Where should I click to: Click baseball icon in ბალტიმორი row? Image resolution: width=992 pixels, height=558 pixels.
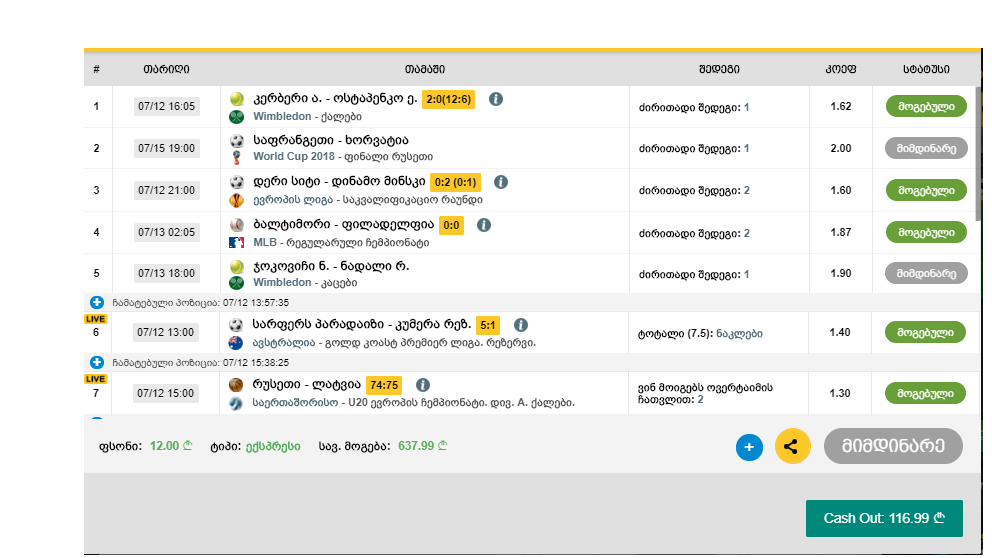click(x=237, y=225)
